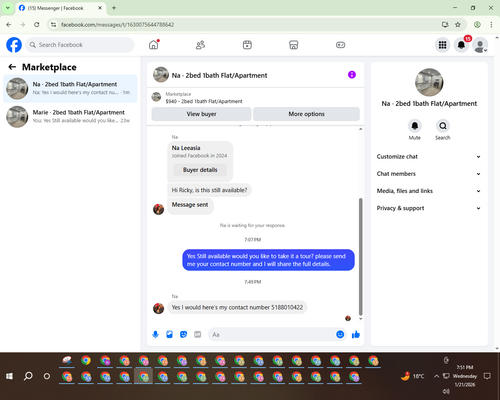
Task: Click the address bar URL
Action: [117, 25]
